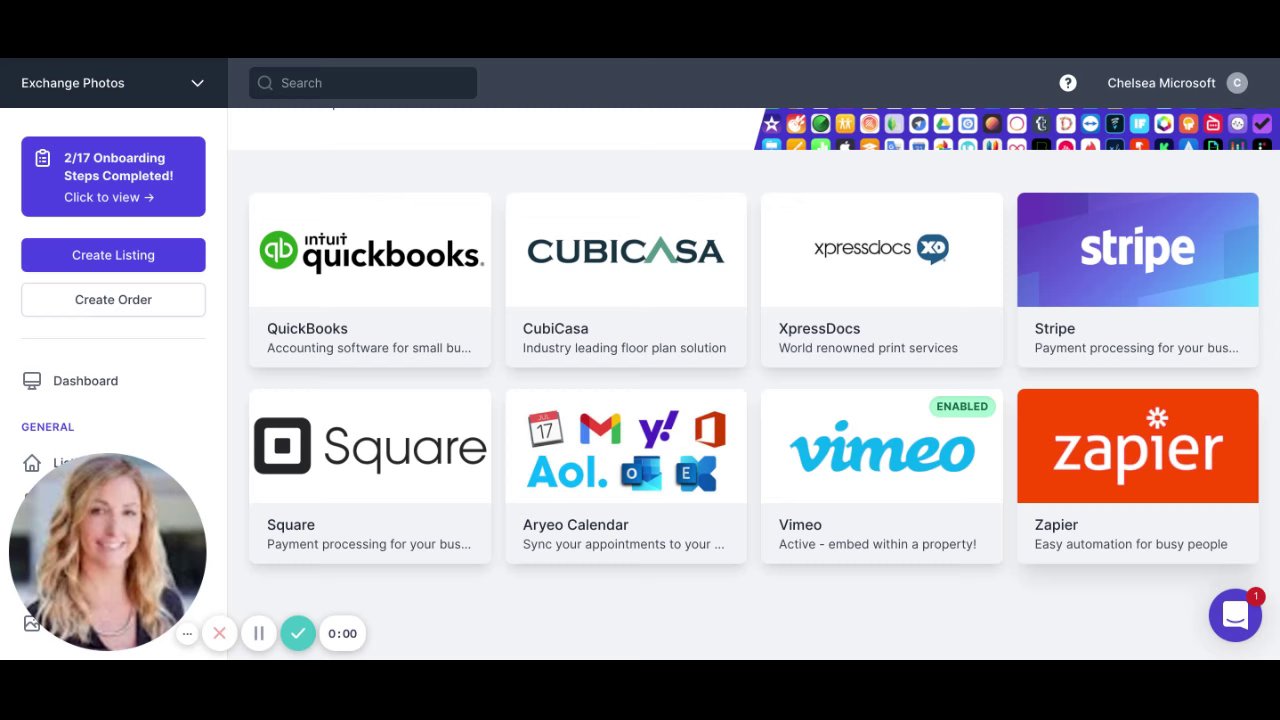The image size is (1280, 720).
Task: Click the house icon under GENERAL
Action: coord(32,463)
